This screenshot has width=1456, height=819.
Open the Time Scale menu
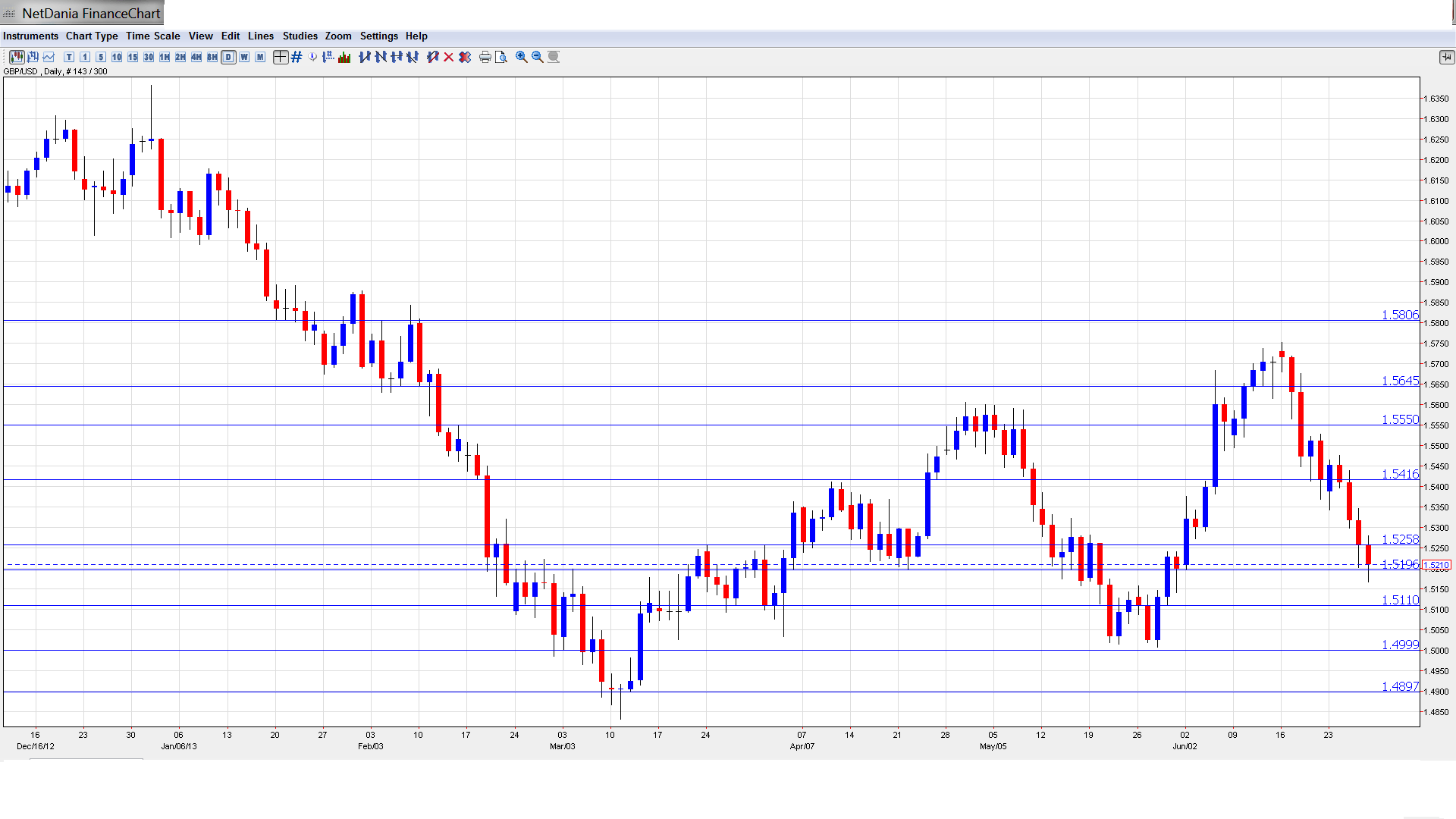tap(152, 36)
